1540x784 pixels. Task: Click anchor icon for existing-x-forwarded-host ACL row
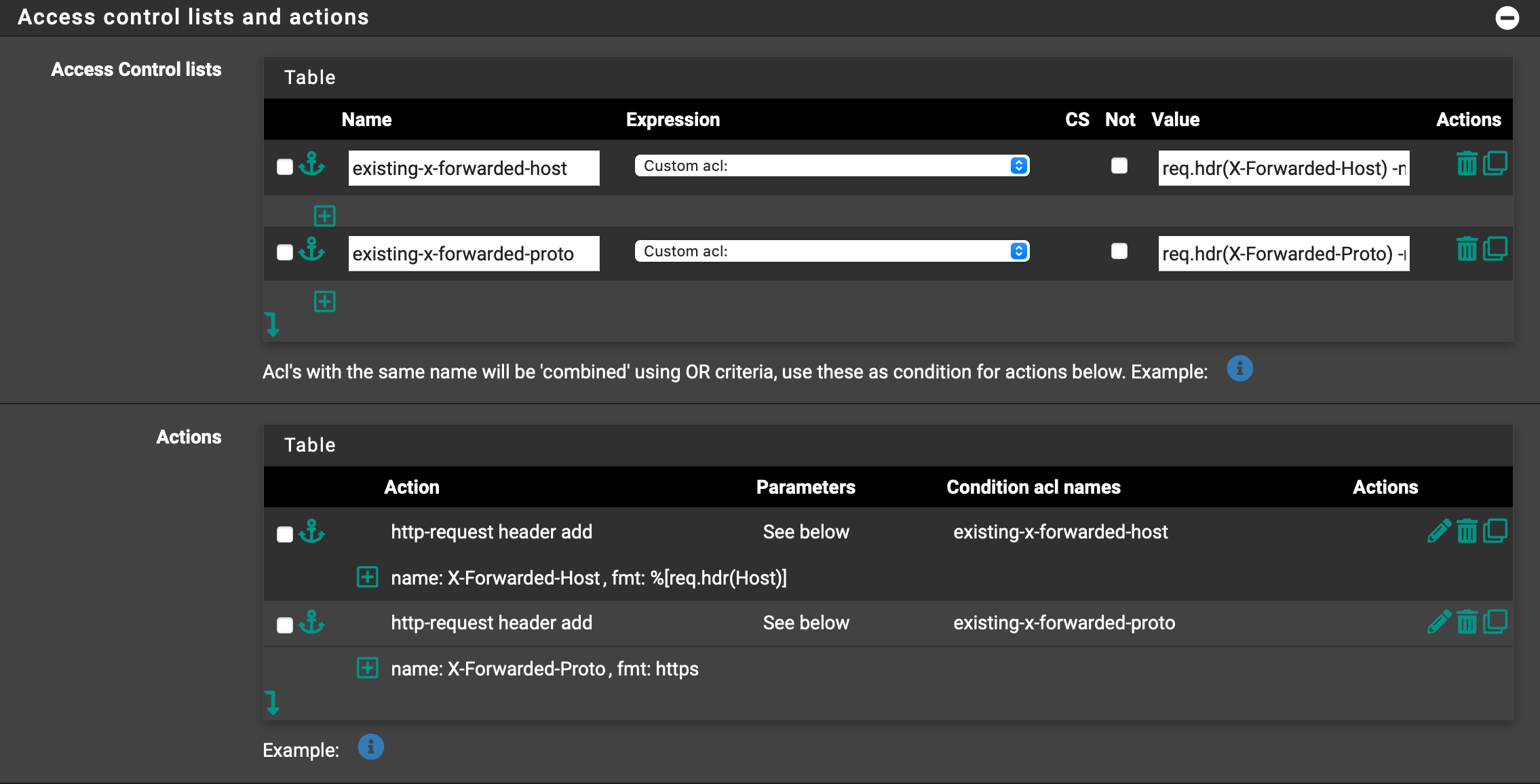tap(311, 165)
